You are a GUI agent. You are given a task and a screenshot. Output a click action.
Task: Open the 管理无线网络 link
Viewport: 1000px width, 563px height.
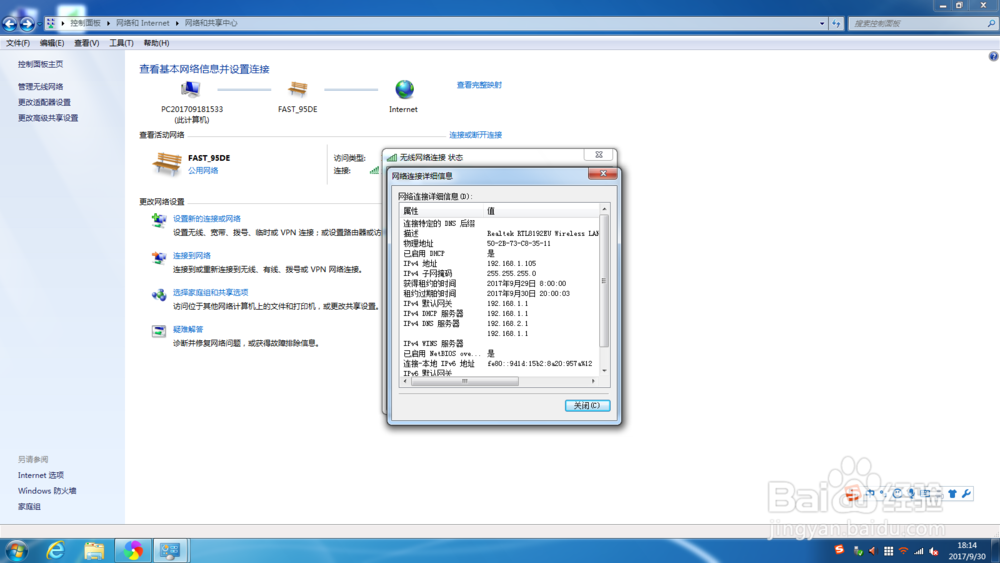tap(40, 87)
